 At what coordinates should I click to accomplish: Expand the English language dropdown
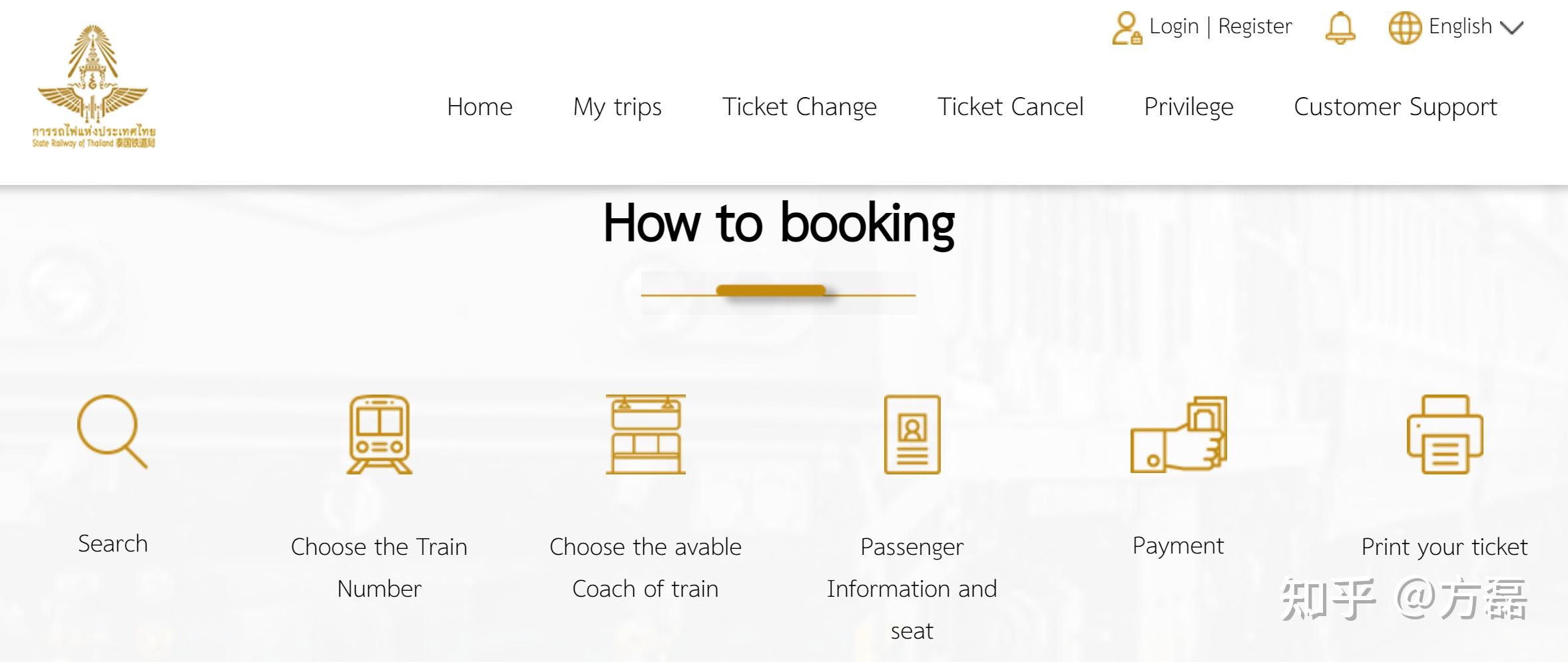click(1460, 27)
